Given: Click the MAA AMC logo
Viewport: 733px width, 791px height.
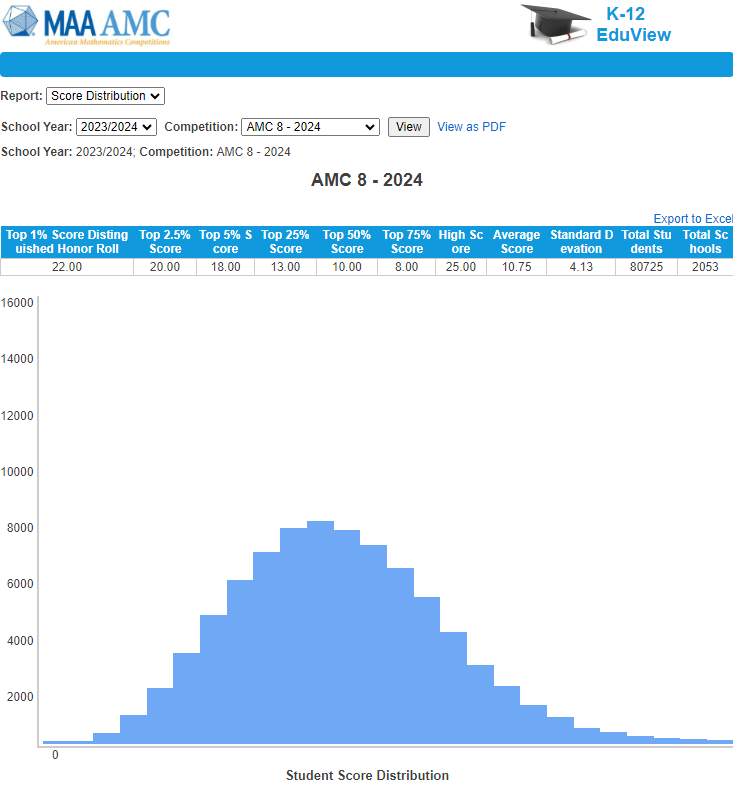Looking at the screenshot, I should (87, 26).
